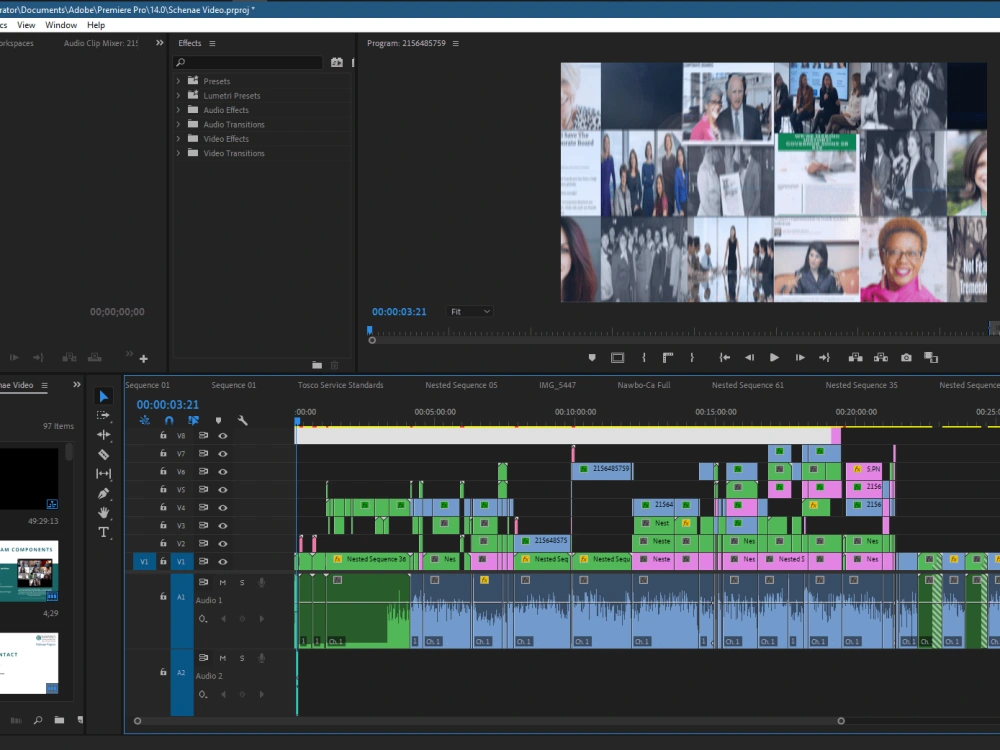Export frame with camera icon

(x=906, y=358)
